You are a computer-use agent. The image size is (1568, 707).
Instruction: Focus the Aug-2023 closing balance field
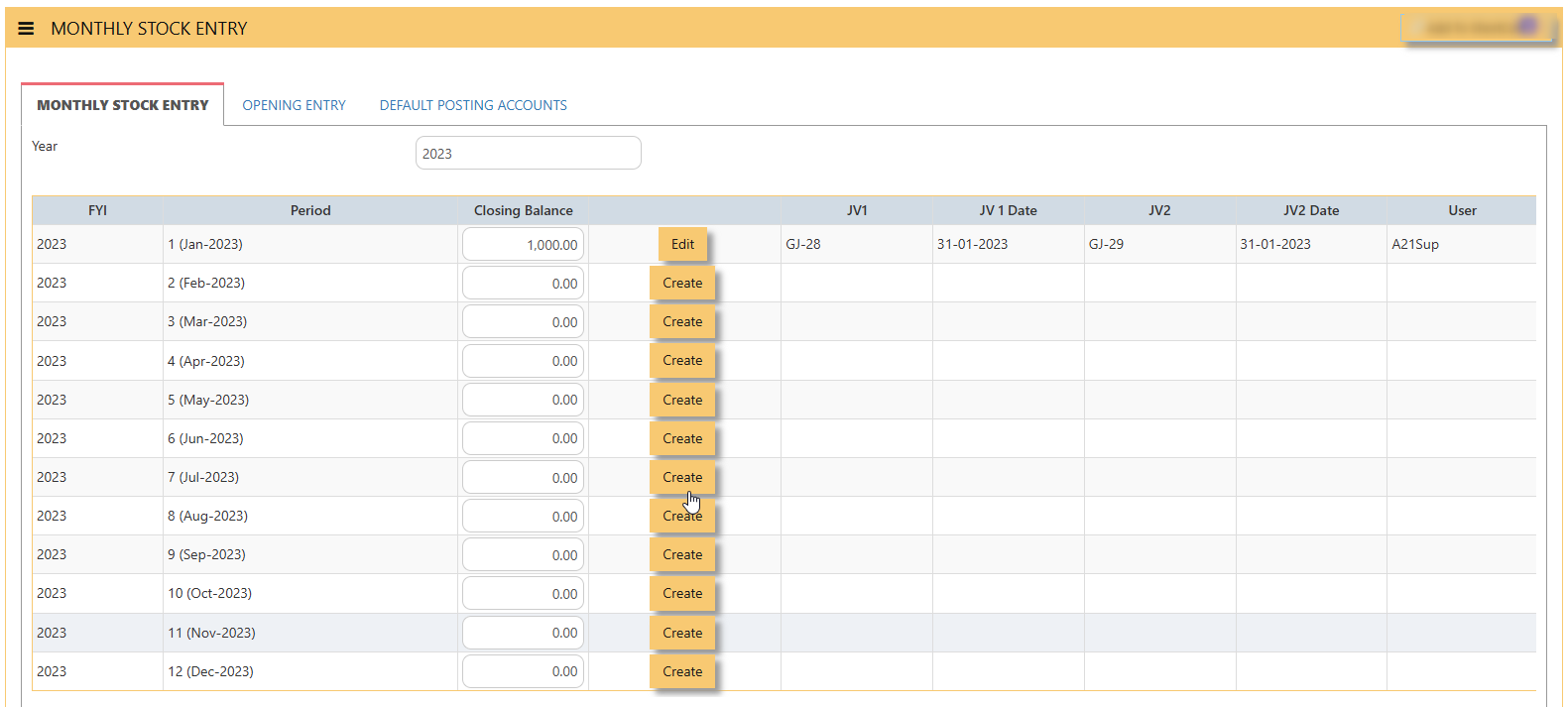click(x=523, y=516)
